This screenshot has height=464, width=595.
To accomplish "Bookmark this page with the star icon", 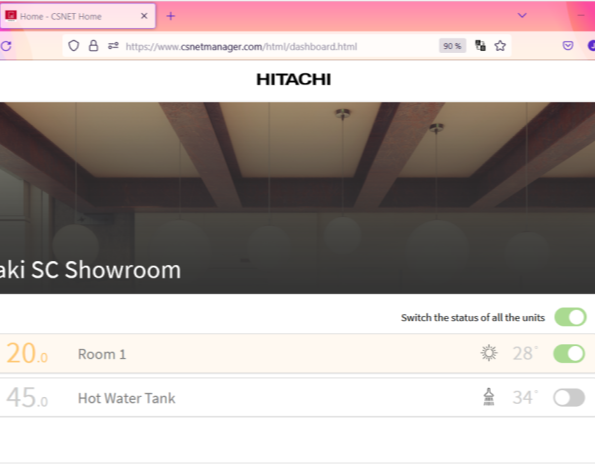I will coord(500,46).
